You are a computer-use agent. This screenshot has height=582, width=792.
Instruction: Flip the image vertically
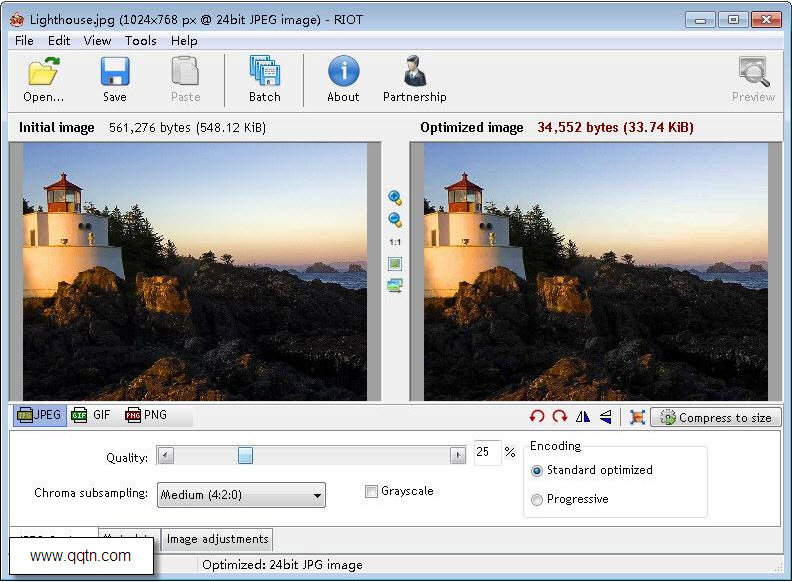[606, 417]
